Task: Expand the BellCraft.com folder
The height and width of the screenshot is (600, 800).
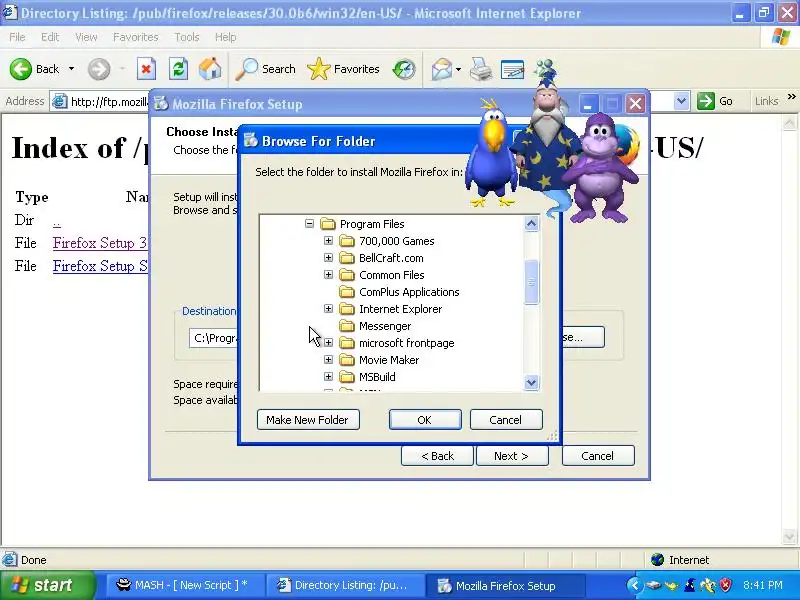Action: 328,258
